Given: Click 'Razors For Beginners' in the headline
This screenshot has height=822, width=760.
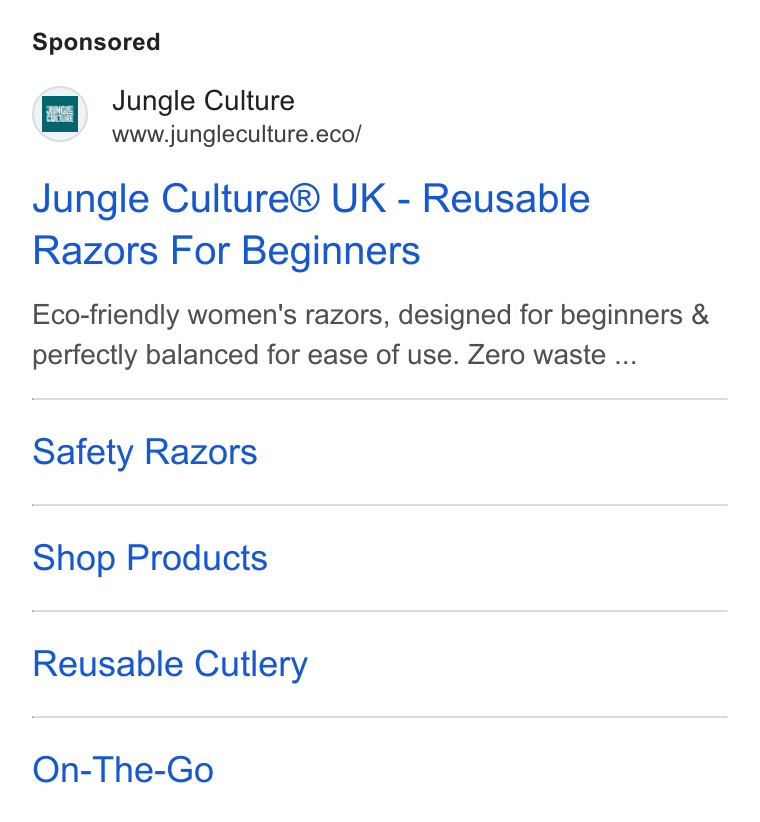Looking at the screenshot, I should (x=226, y=251).
